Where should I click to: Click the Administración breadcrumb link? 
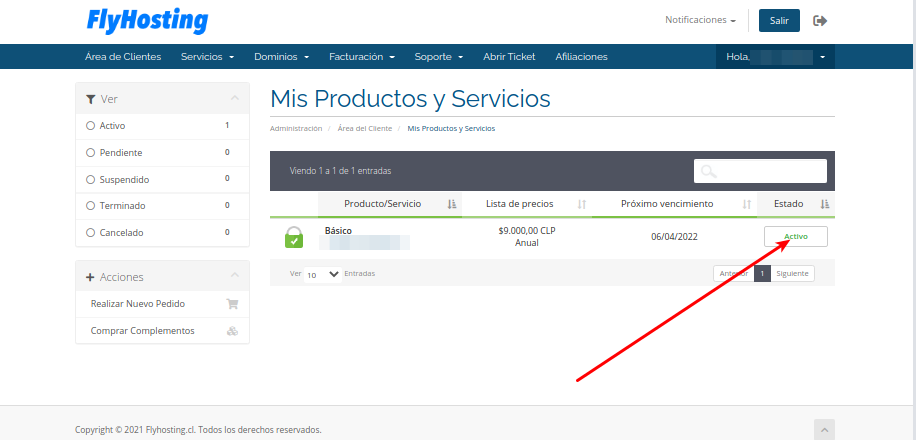point(296,129)
